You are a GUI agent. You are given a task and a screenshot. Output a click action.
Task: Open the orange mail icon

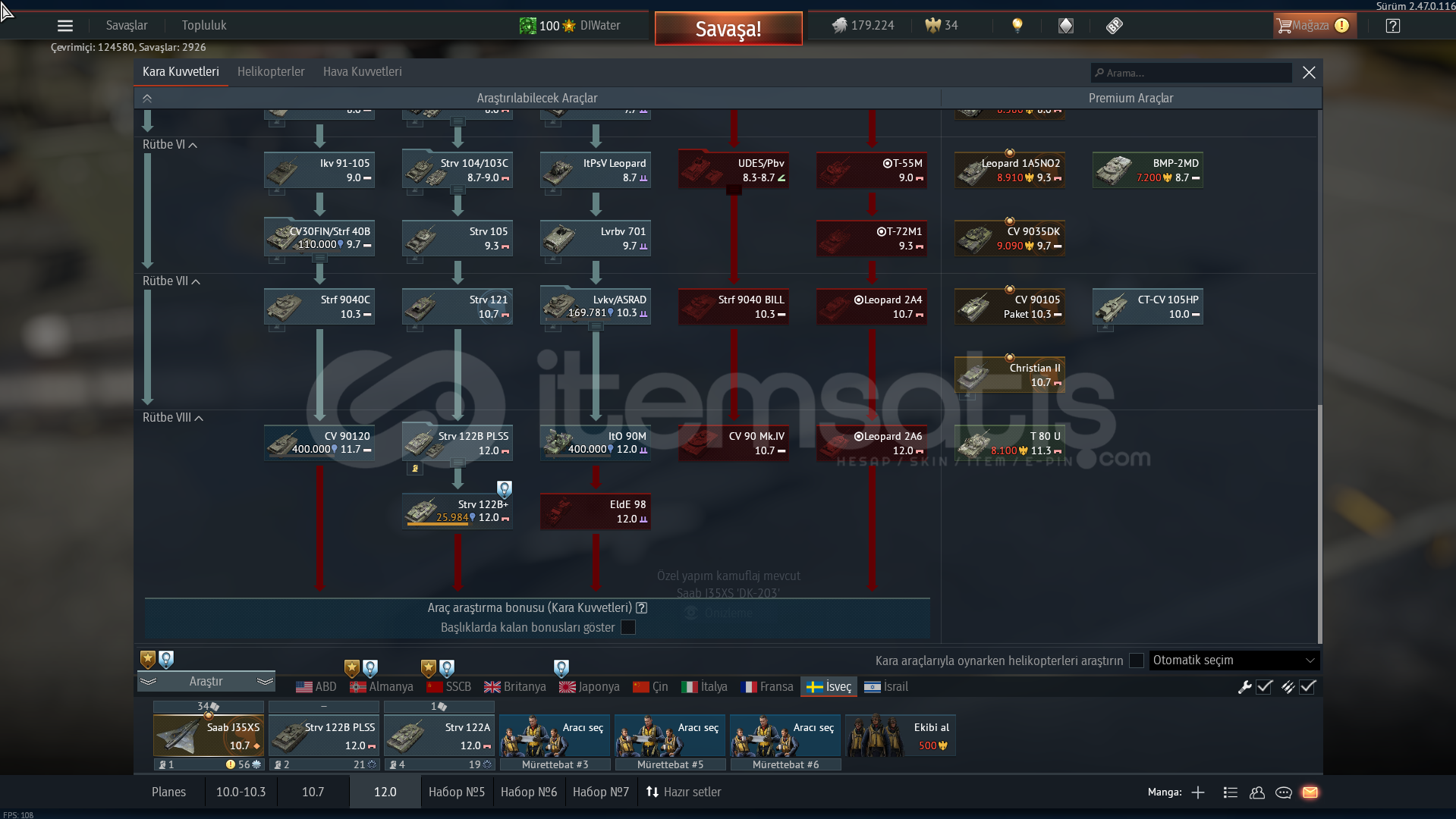click(x=1310, y=792)
